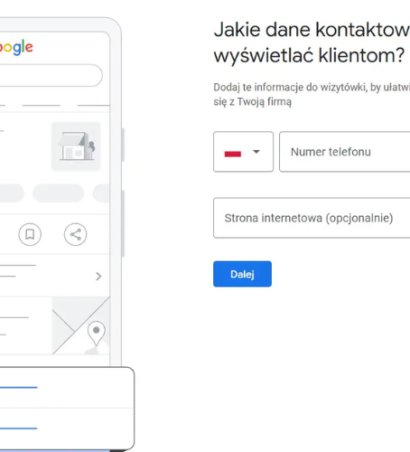The image size is (410, 452).
Task: Click the right chevron arrow in phone preview
Action: pos(98,276)
